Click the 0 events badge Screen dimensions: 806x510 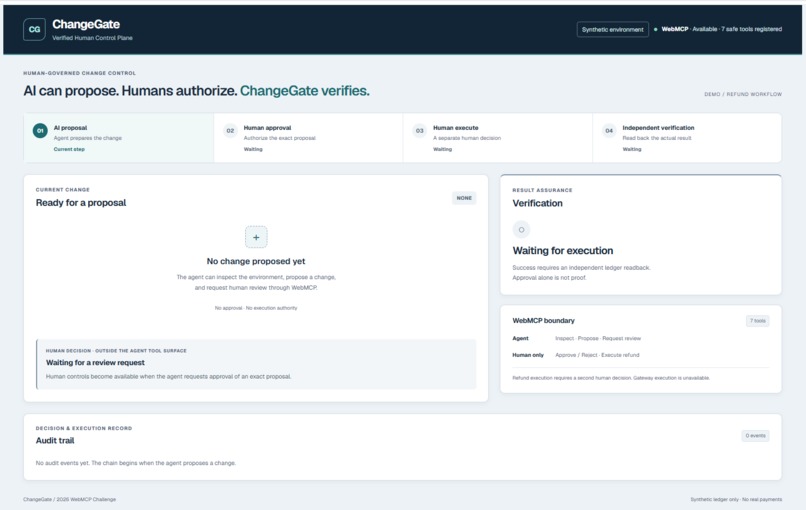756,435
